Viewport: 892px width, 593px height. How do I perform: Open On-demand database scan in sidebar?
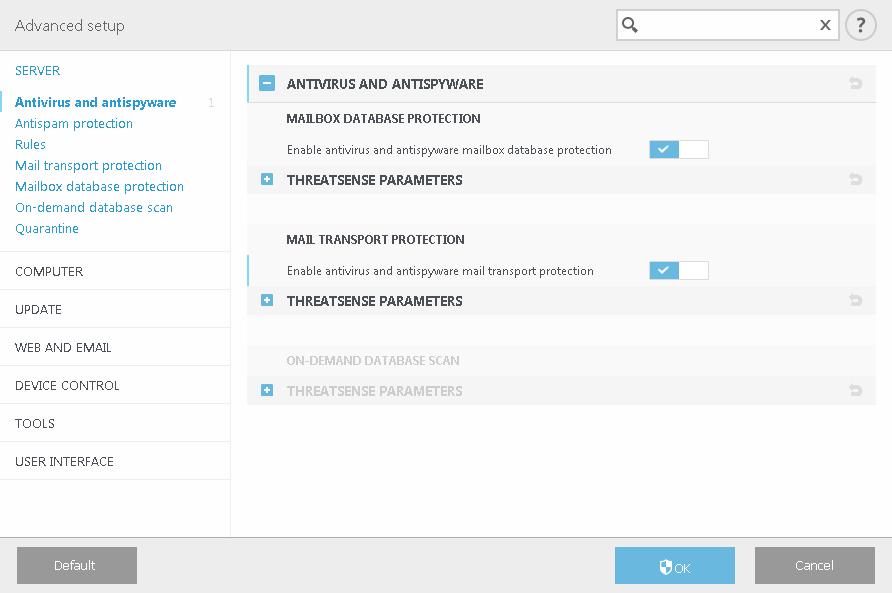(x=94, y=208)
